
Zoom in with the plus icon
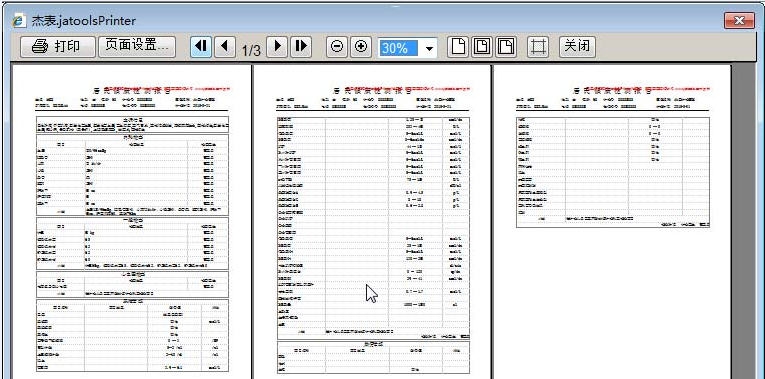tap(361, 47)
